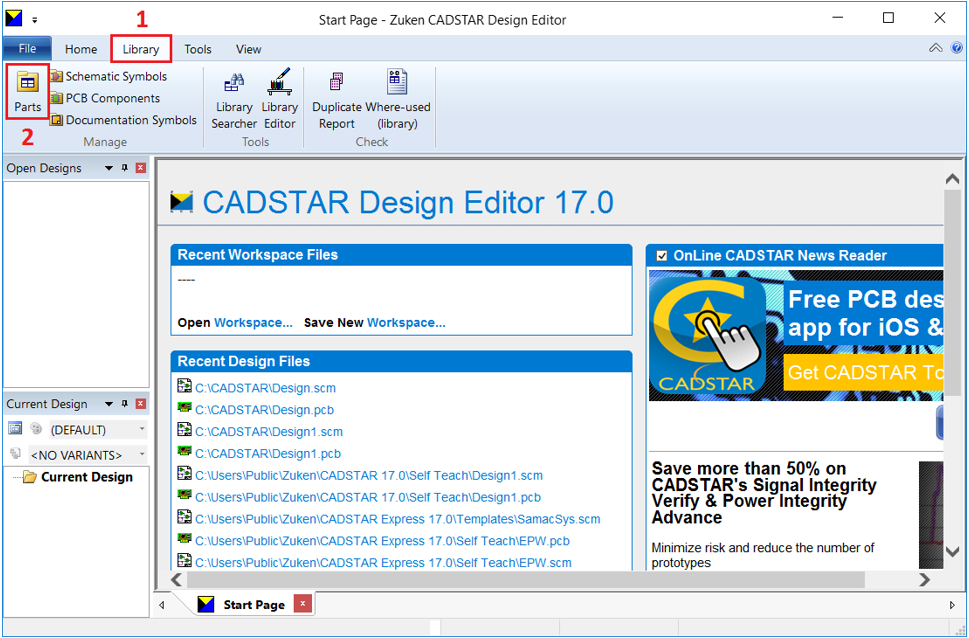This screenshot has height=638, width=969.
Task: Open the Quick Access Toolbar customize arrow
Action: coord(35,20)
